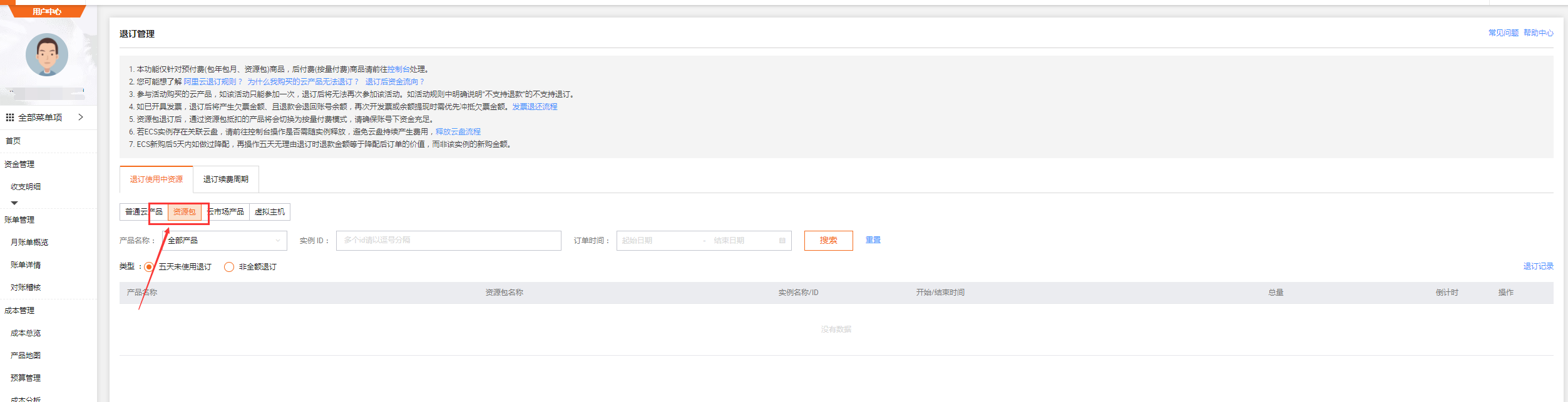Open 发票退还流程 link

[535, 107]
